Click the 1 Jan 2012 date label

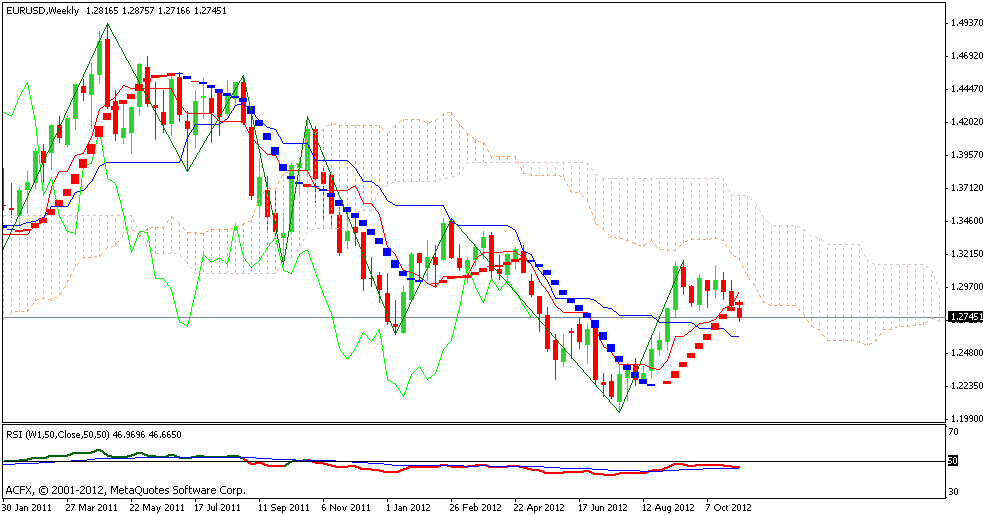(408, 507)
